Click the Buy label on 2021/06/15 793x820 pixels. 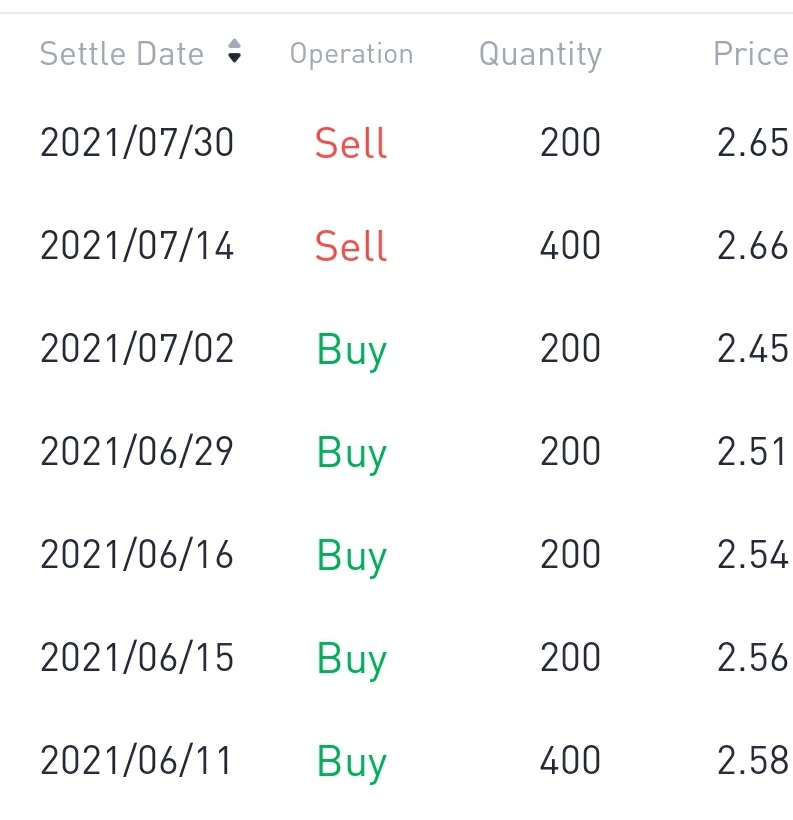tap(351, 659)
